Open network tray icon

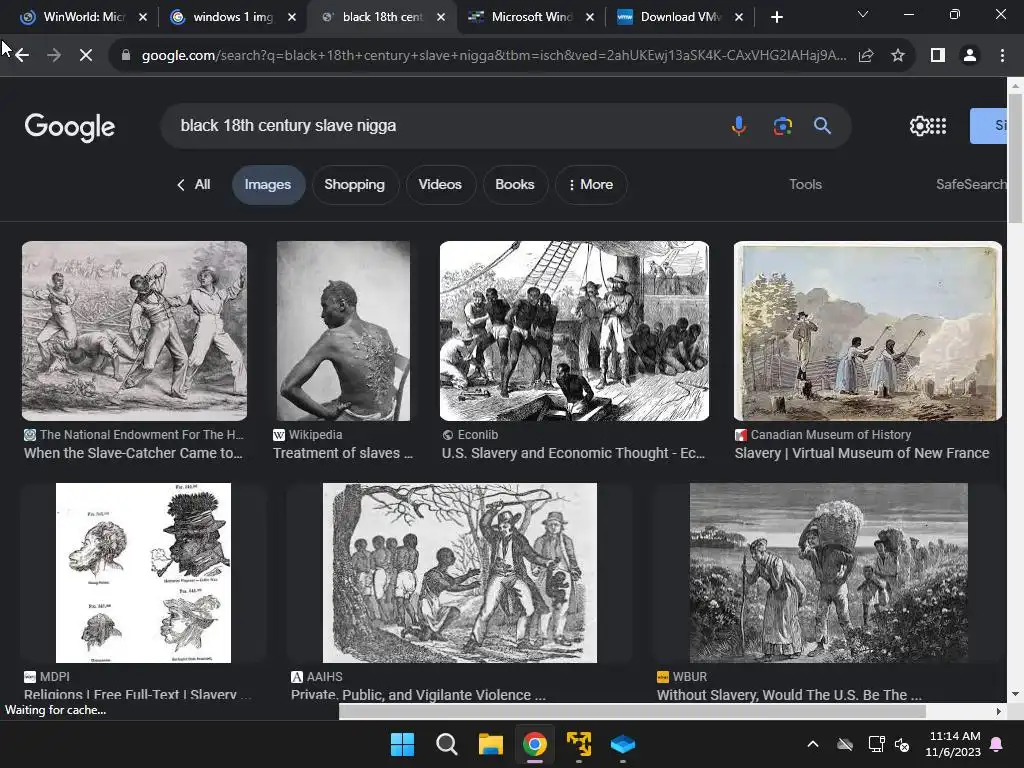point(876,744)
